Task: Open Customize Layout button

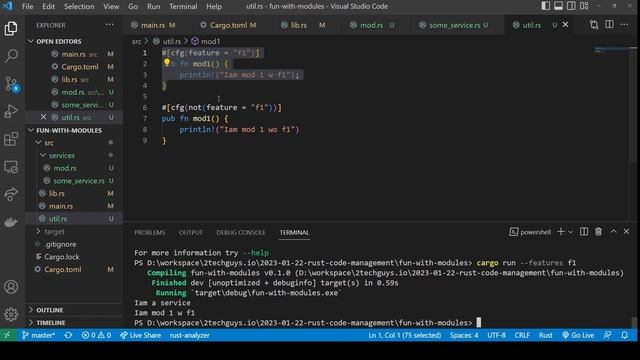Action: point(584,6)
